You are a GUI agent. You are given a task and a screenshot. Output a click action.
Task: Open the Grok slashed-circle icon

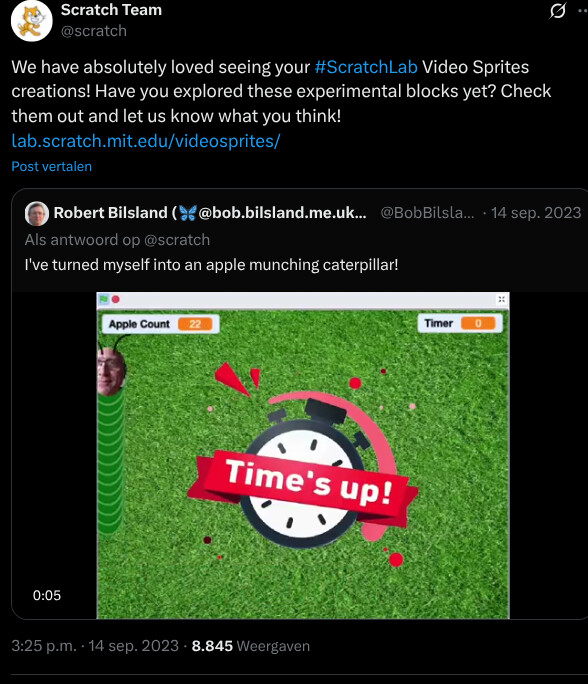(x=557, y=11)
